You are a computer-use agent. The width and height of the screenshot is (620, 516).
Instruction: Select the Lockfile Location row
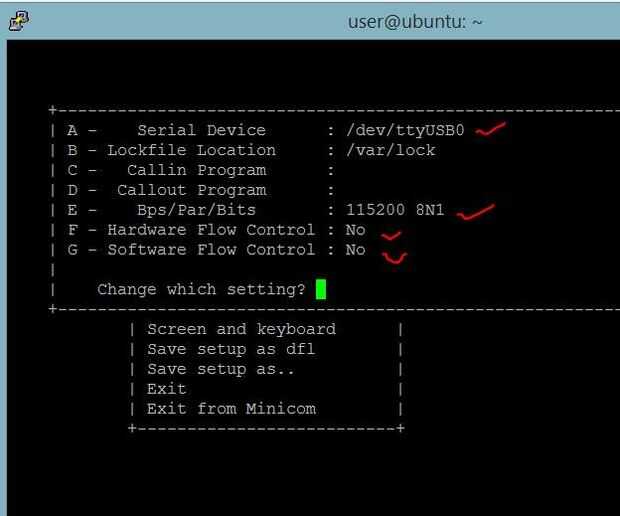click(191, 150)
